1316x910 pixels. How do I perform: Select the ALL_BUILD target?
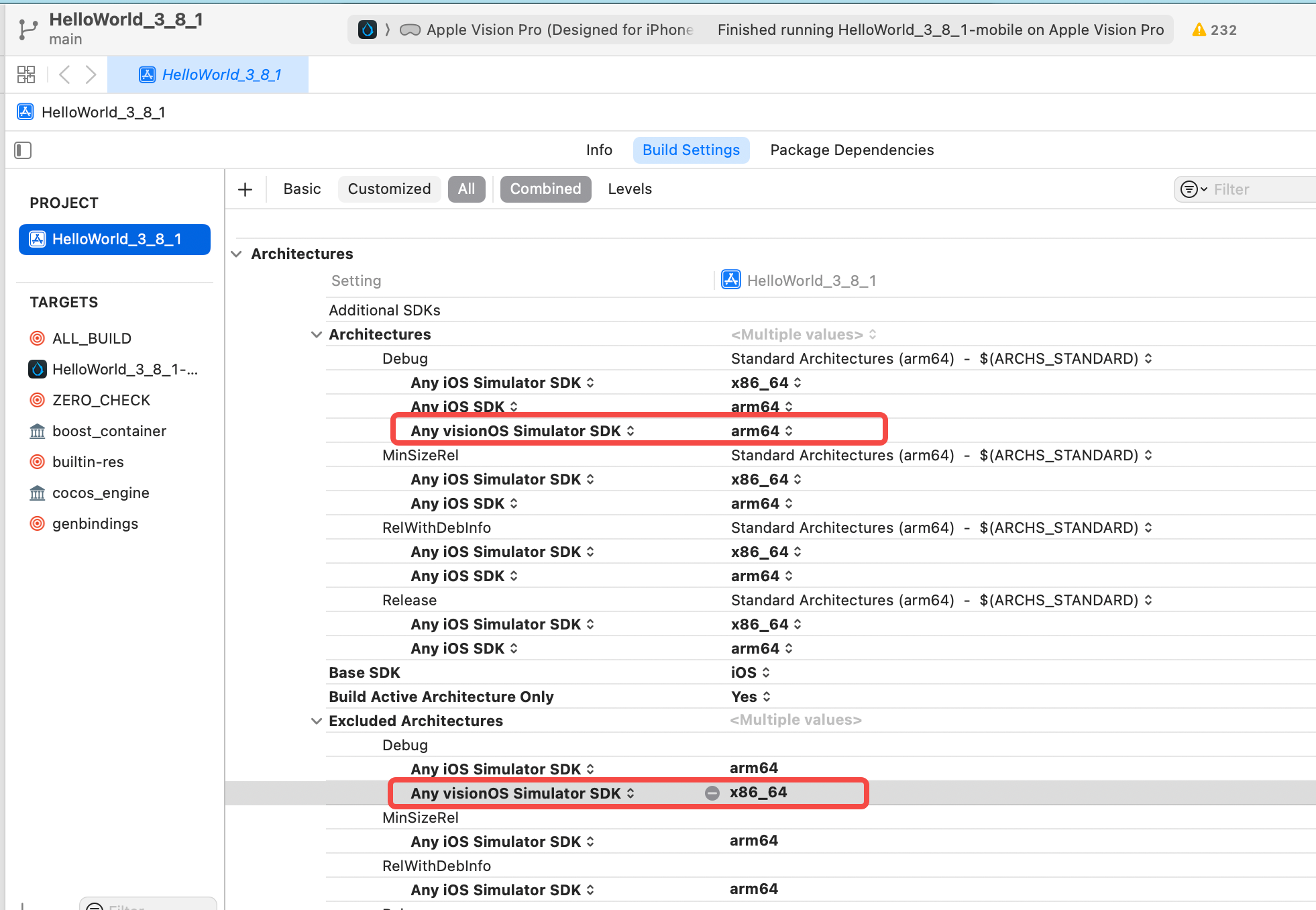92,339
